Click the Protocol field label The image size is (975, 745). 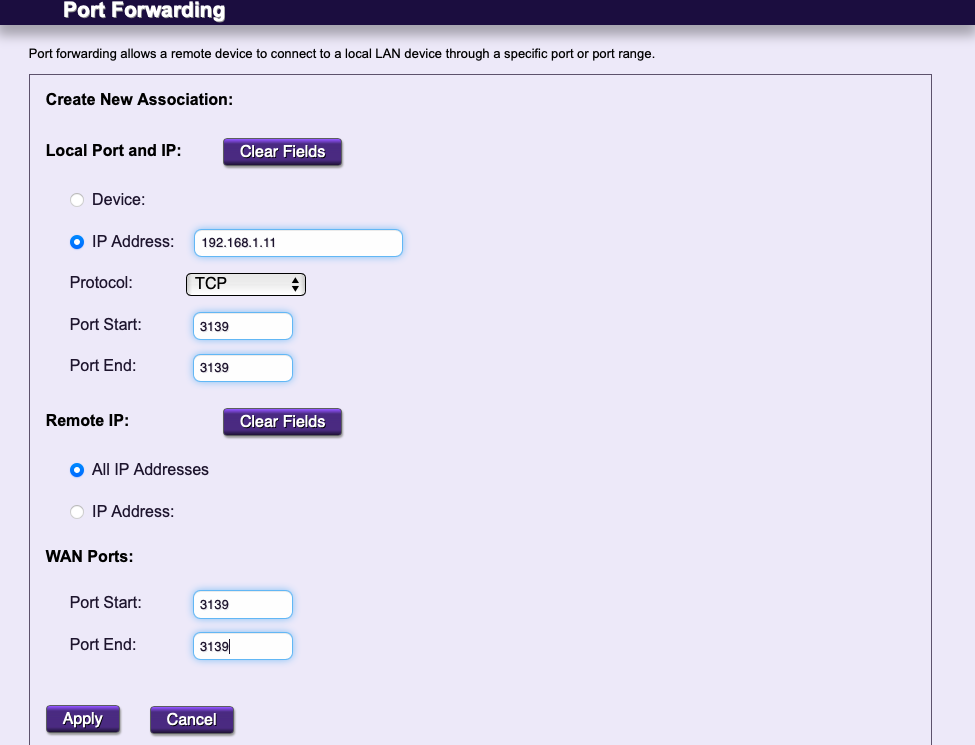[x=101, y=283]
